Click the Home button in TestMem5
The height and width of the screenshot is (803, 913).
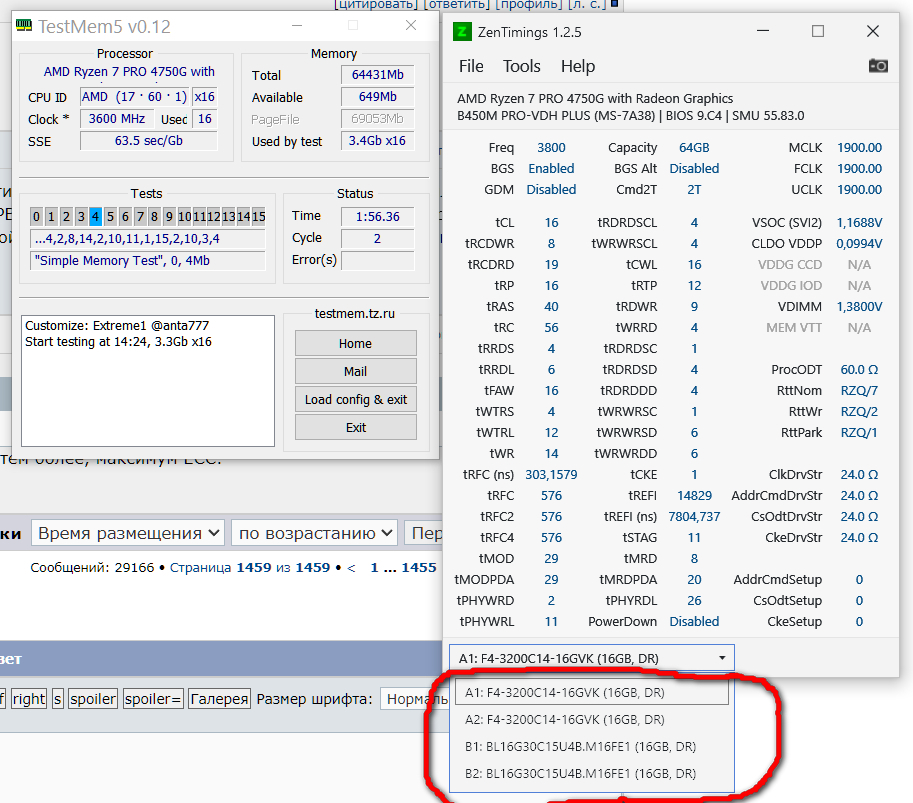point(355,344)
